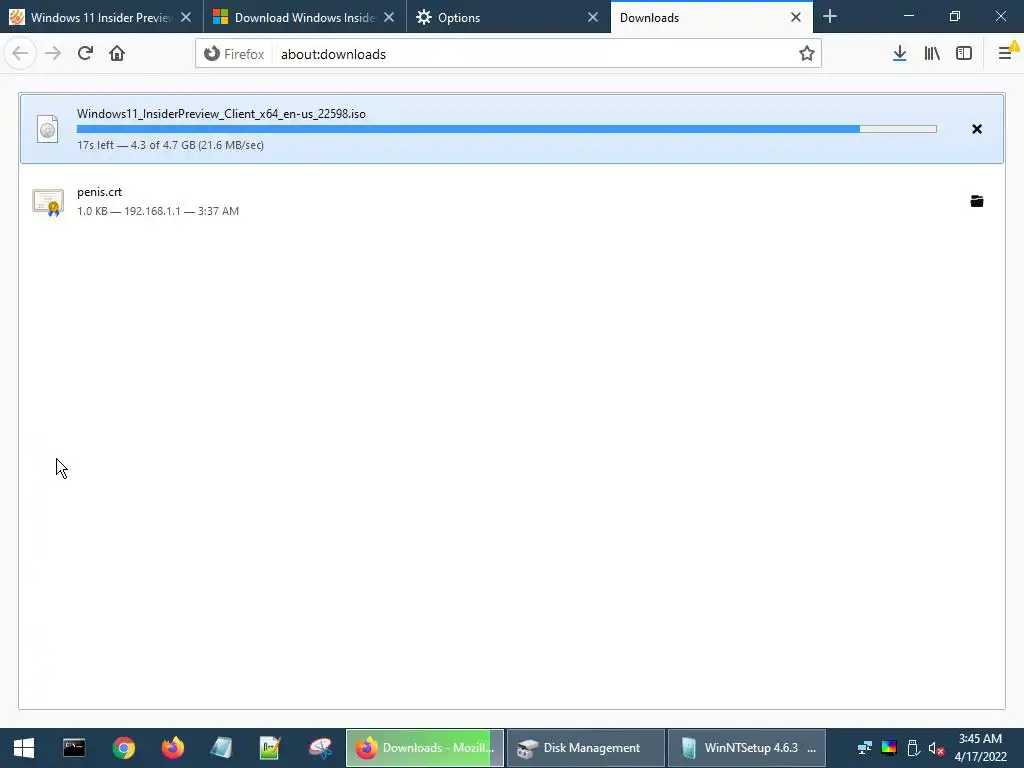Click the '1.0 KB — 192.168.1.1' details line

(158, 211)
